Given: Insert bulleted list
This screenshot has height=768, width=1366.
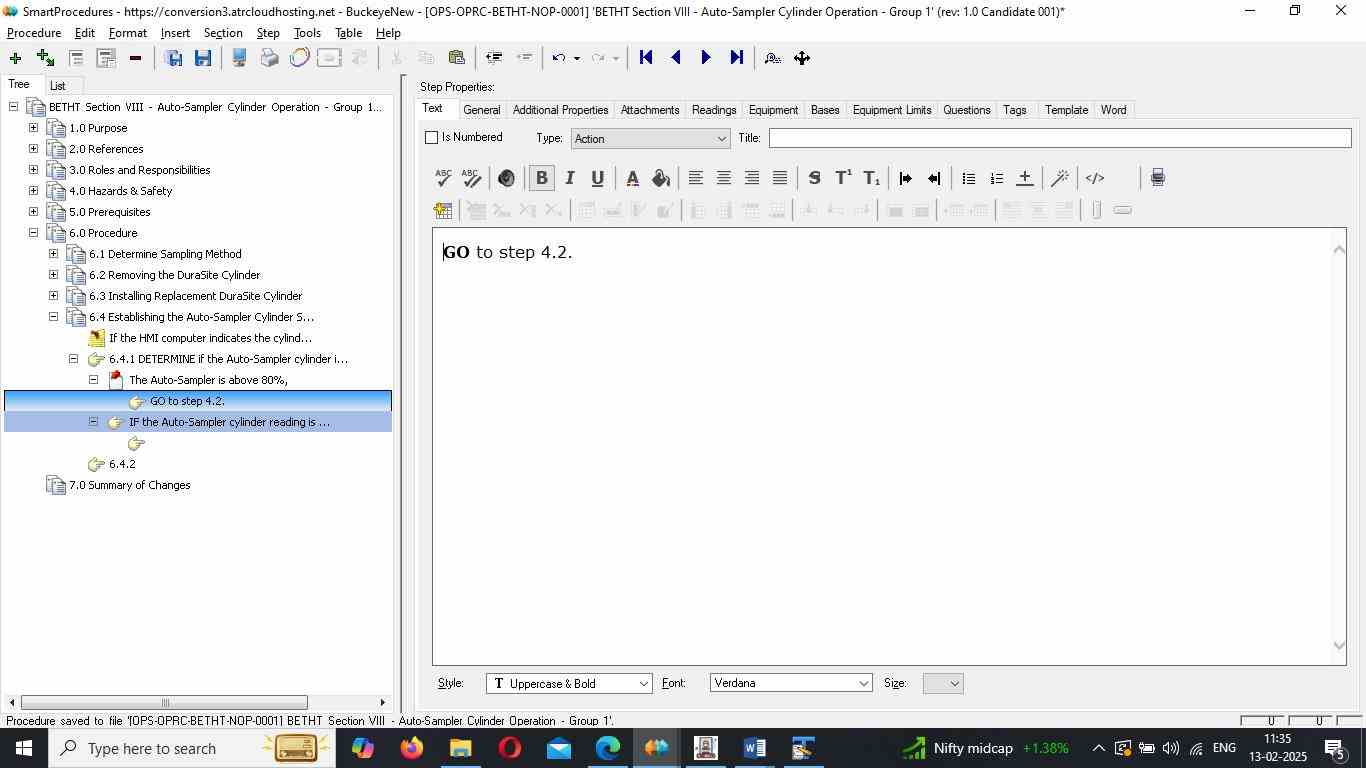Looking at the screenshot, I should coord(968,178).
